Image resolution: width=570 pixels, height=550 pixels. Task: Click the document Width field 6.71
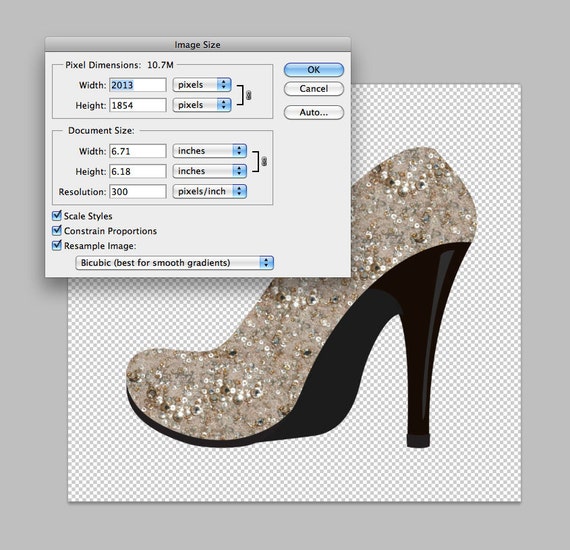click(x=138, y=151)
